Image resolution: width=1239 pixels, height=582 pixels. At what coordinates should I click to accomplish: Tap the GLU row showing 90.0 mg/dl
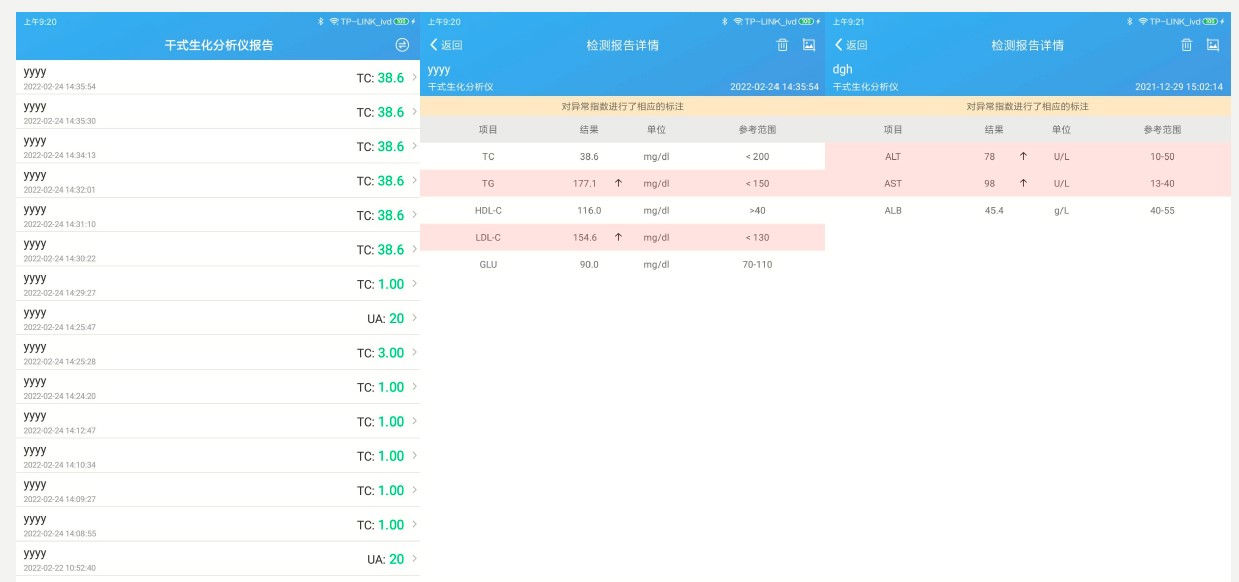[625, 264]
